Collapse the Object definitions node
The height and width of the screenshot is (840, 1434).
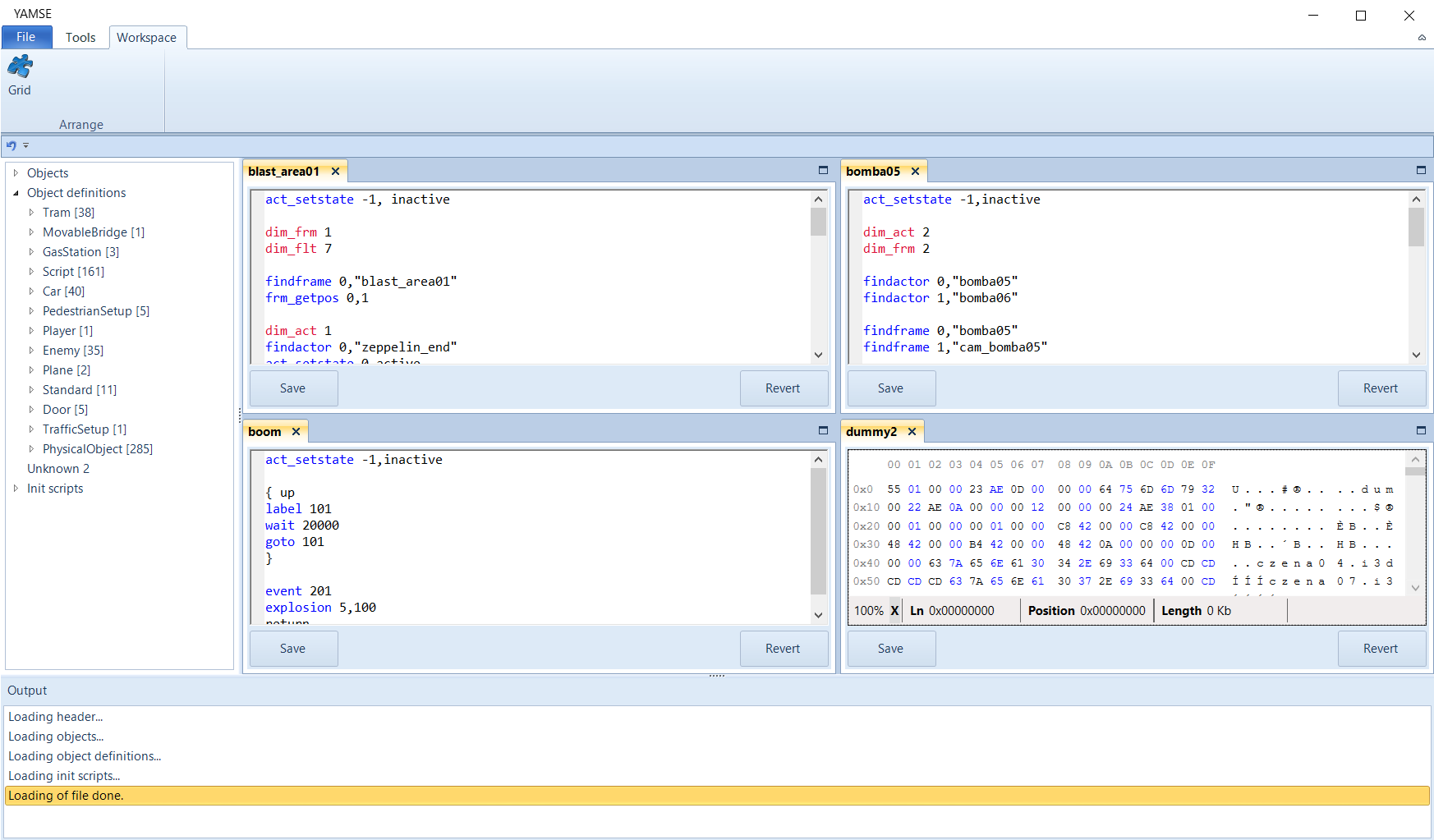pos(16,193)
